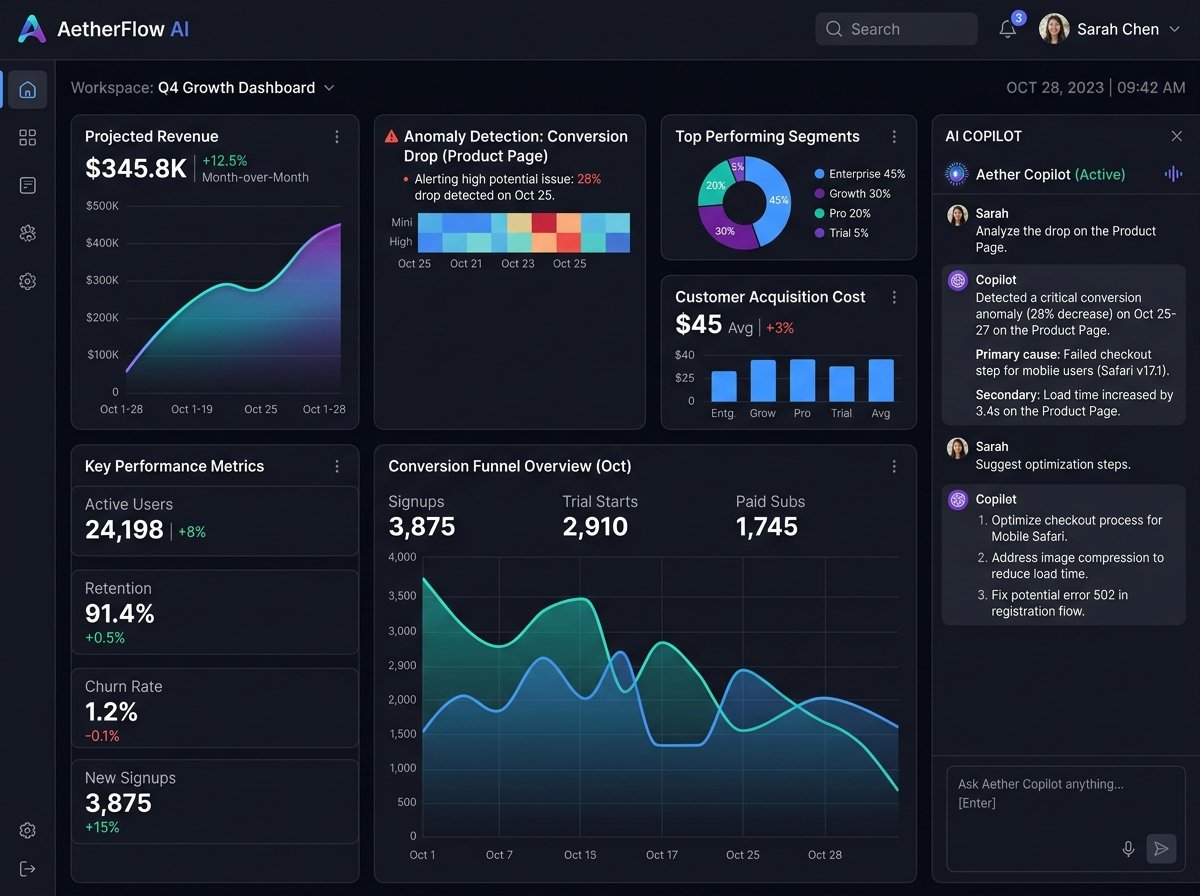This screenshot has width=1200, height=896.
Task: Open Projected Revenue card options menu
Action: point(337,137)
